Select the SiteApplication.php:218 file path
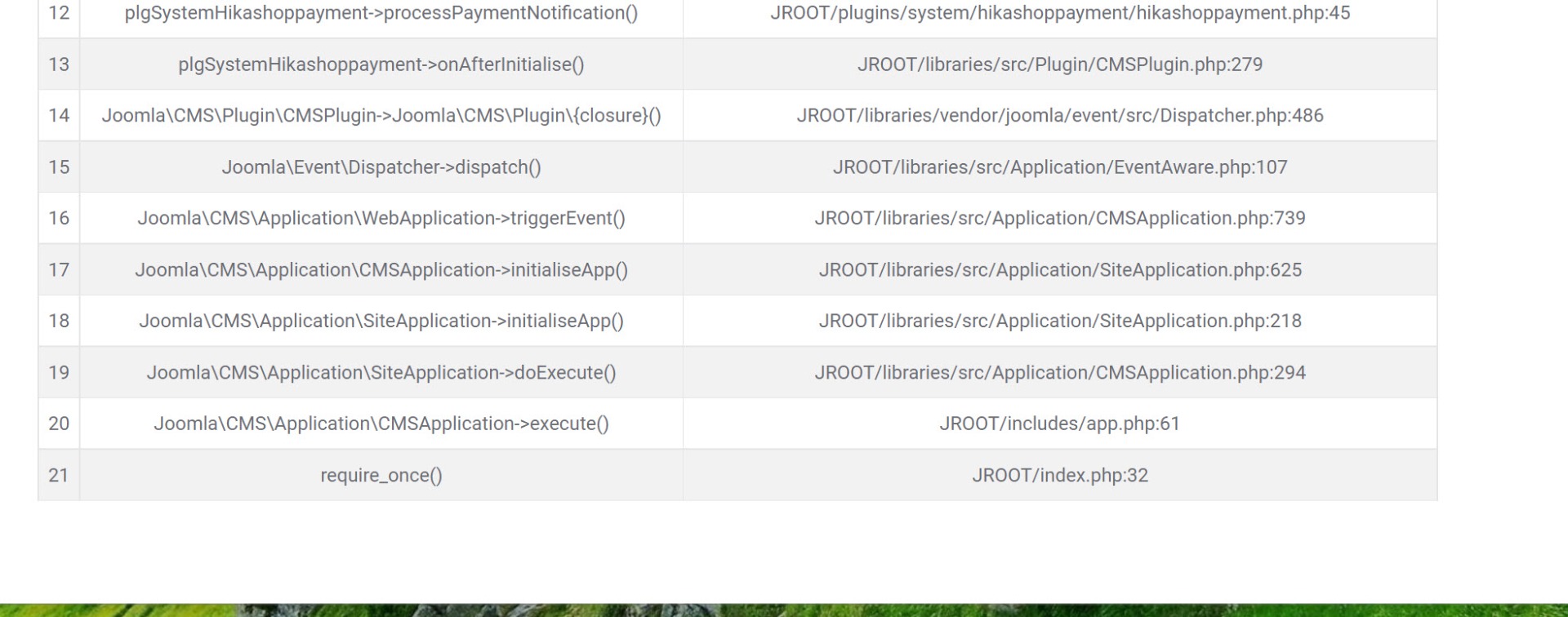Viewport: 1568px width, 617px height. 1059,322
